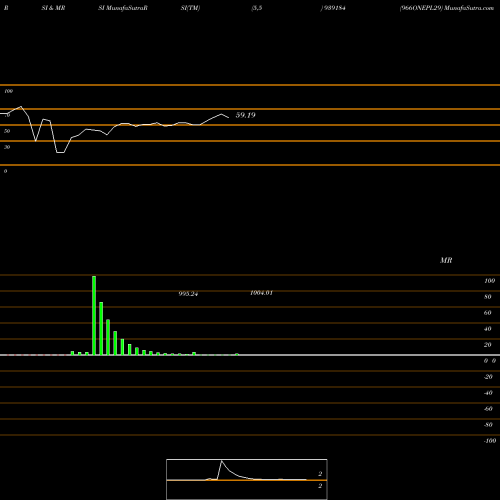Click the MRSI value 1004.01
Viewport: 500px width, 500px height.
(x=261, y=293)
